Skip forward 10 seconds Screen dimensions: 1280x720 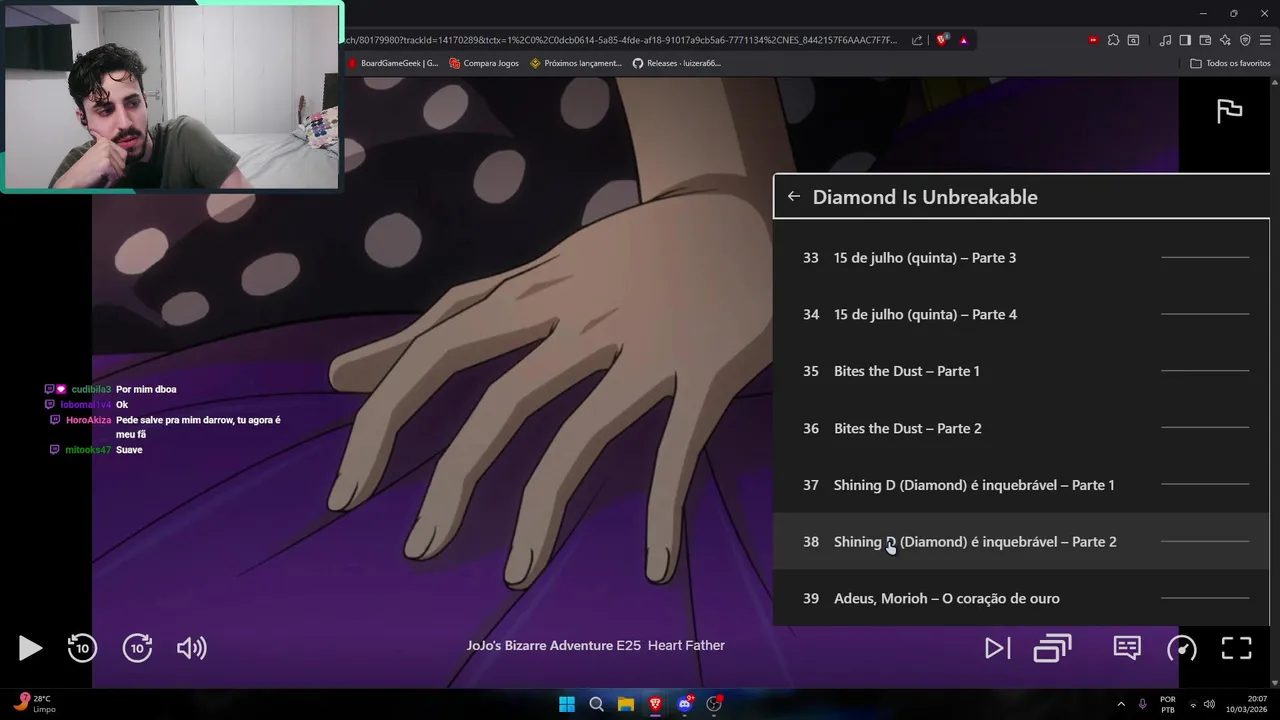point(137,648)
